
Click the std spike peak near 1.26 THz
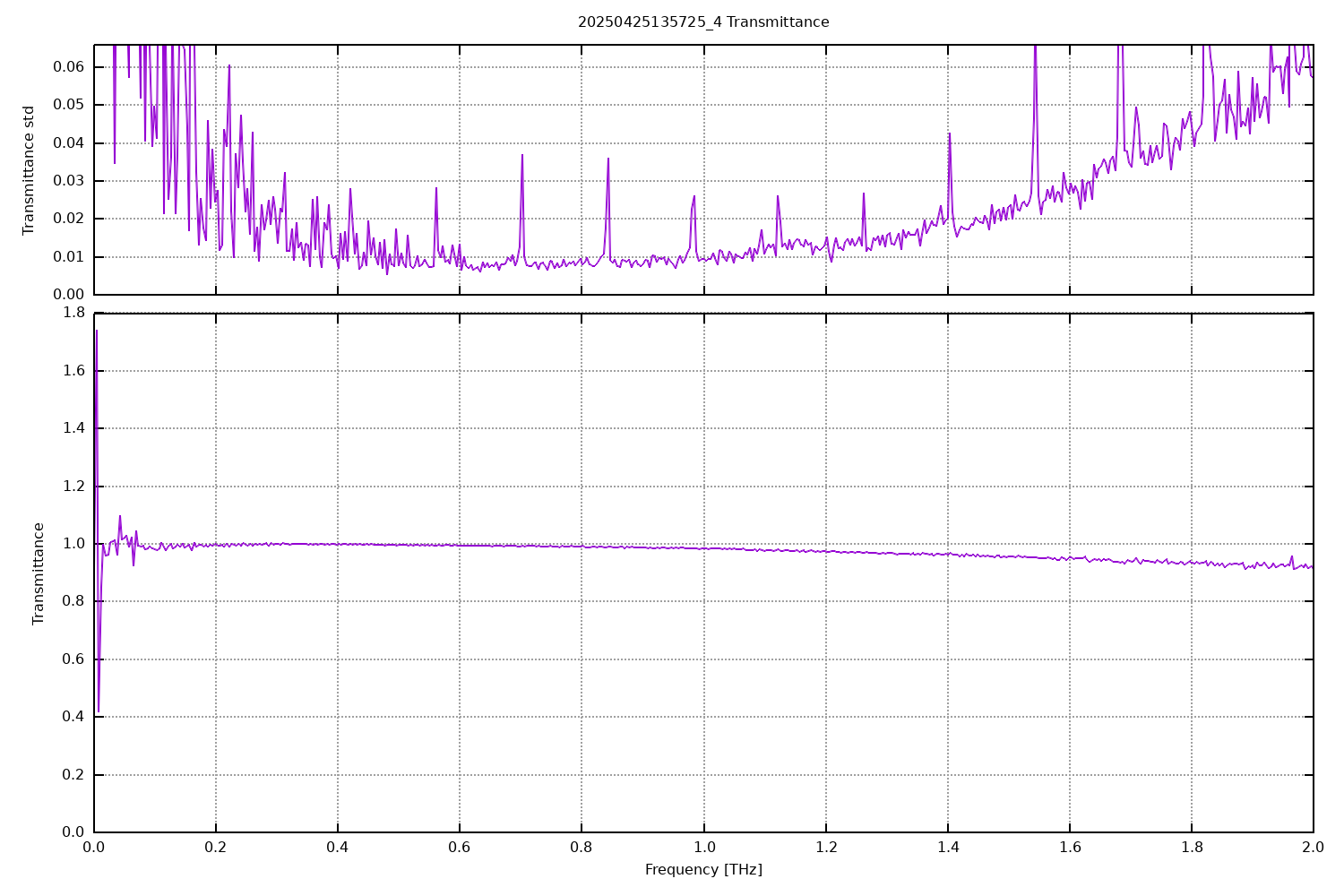tap(864, 194)
